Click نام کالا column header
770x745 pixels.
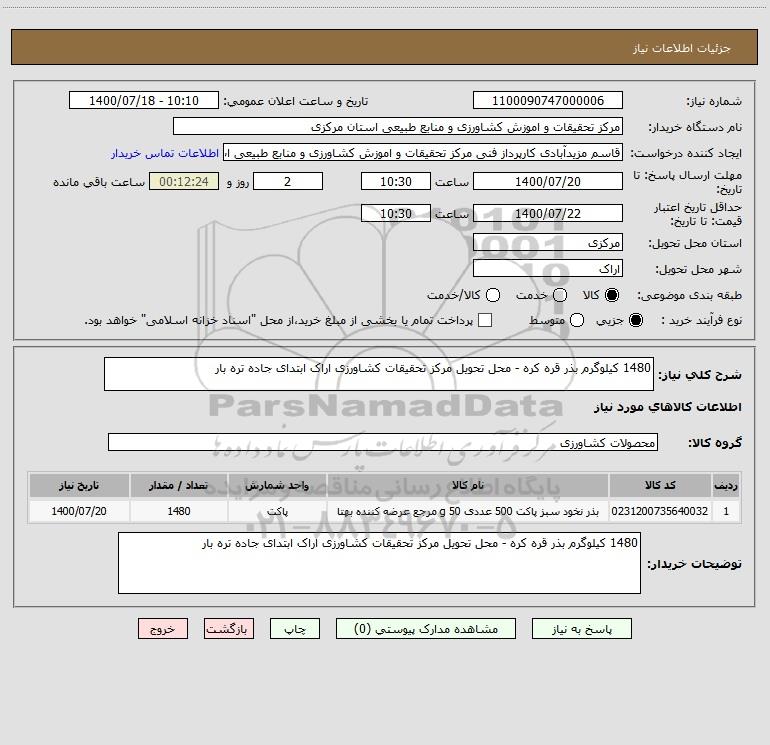[x=468, y=485]
